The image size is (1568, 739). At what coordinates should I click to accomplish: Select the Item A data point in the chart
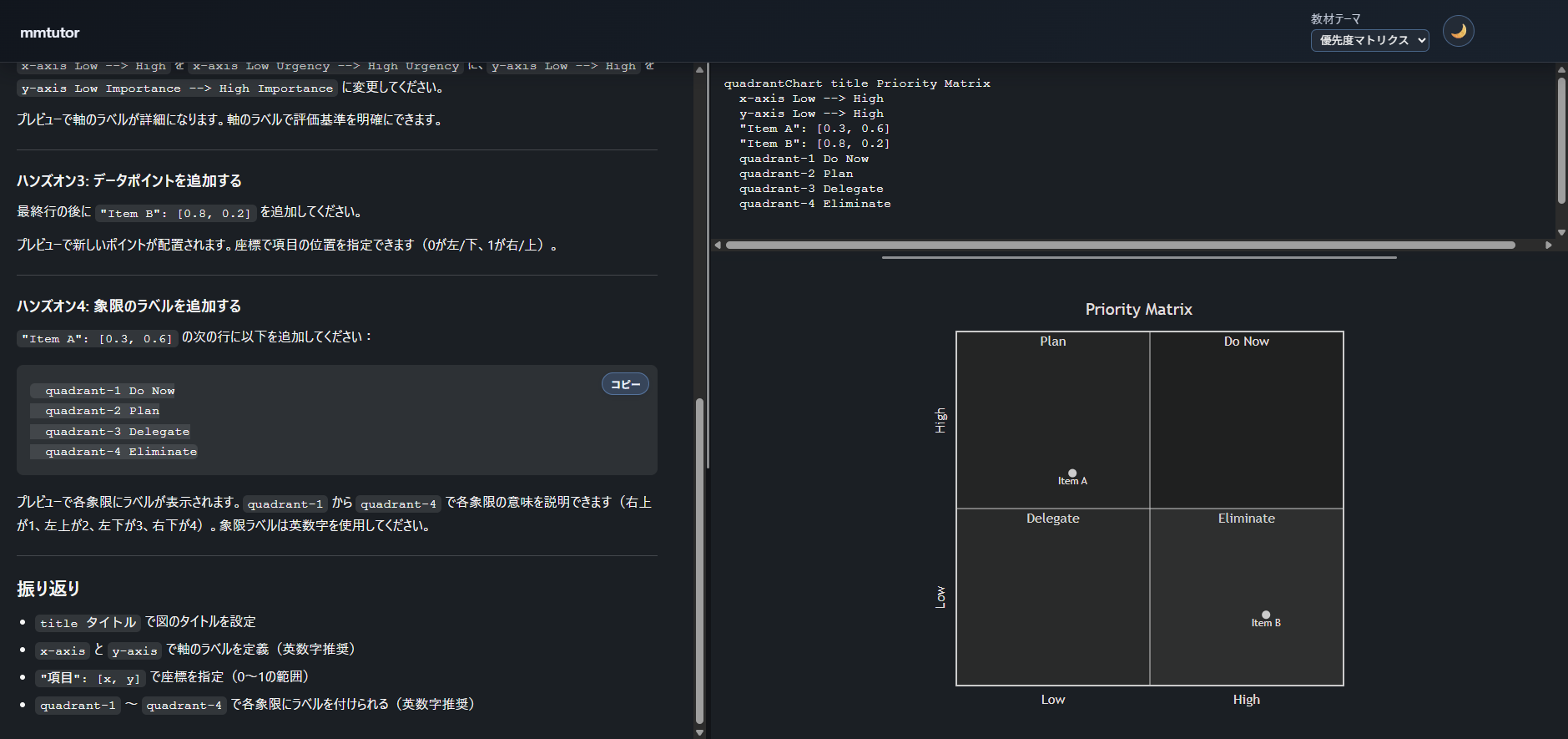[x=1072, y=473]
